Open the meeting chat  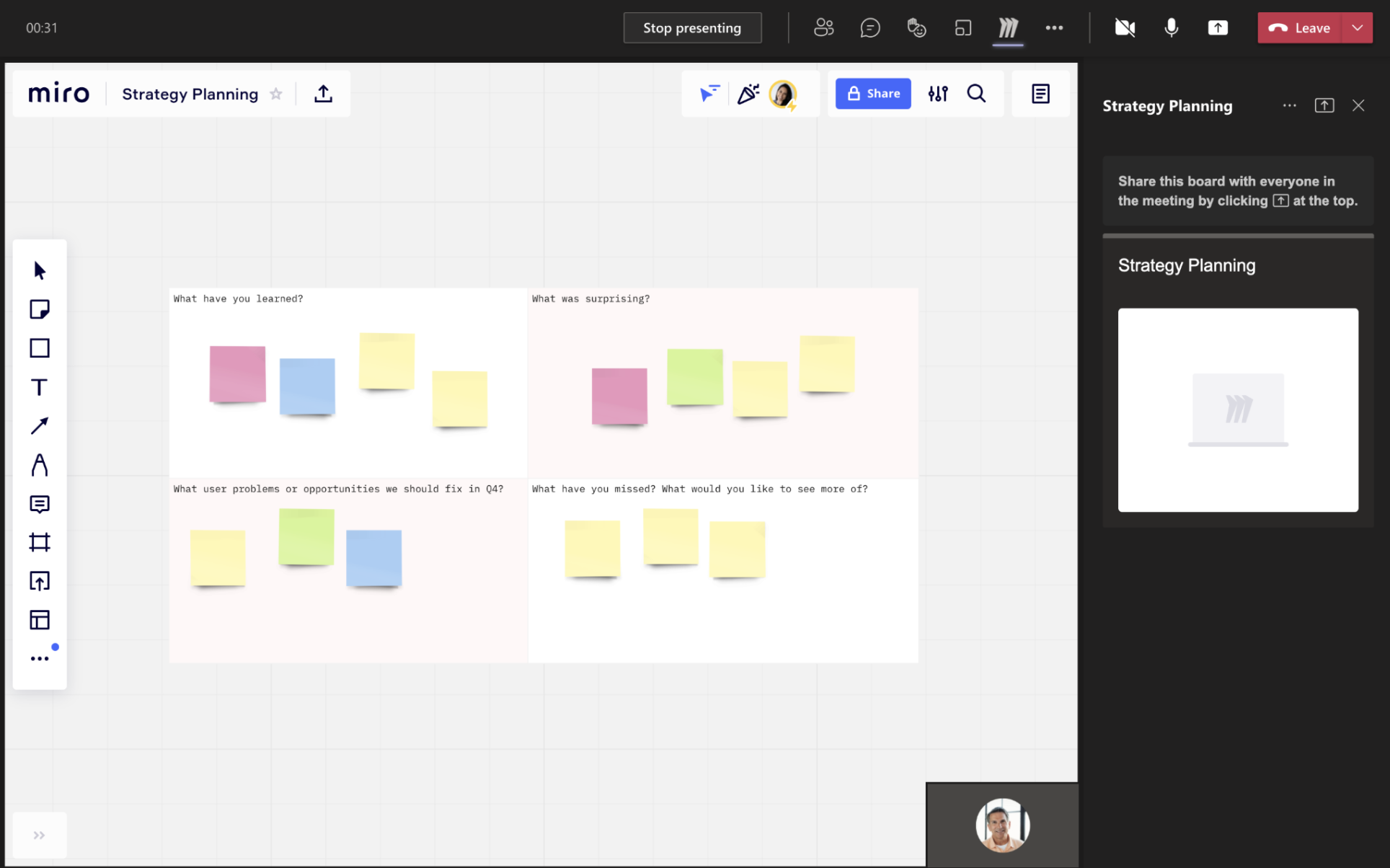pyautogui.click(x=870, y=28)
